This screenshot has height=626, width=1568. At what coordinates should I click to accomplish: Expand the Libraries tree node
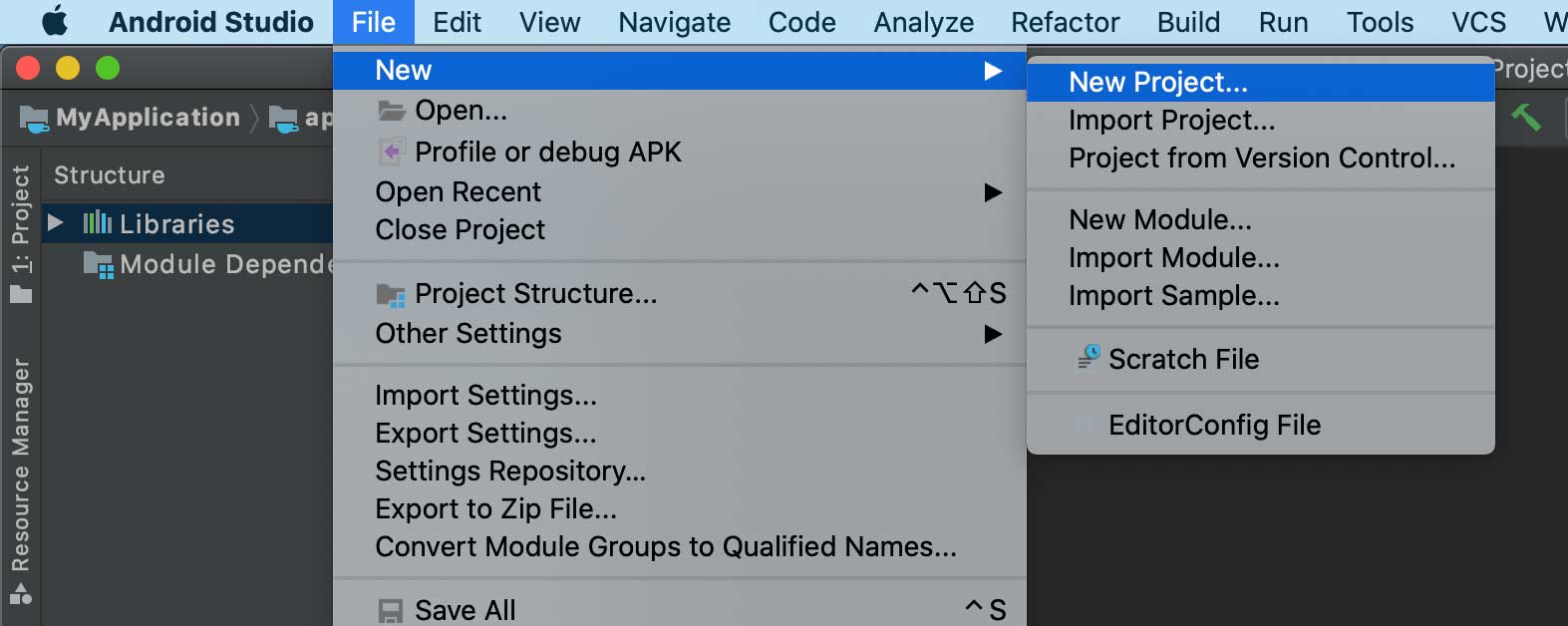(56, 223)
